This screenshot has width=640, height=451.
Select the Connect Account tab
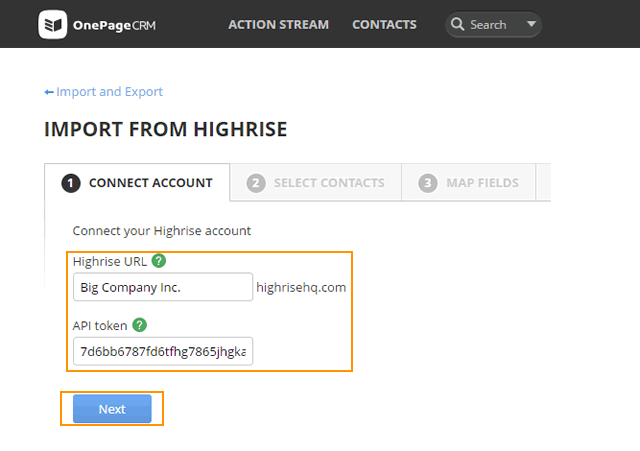pyautogui.click(x=137, y=182)
